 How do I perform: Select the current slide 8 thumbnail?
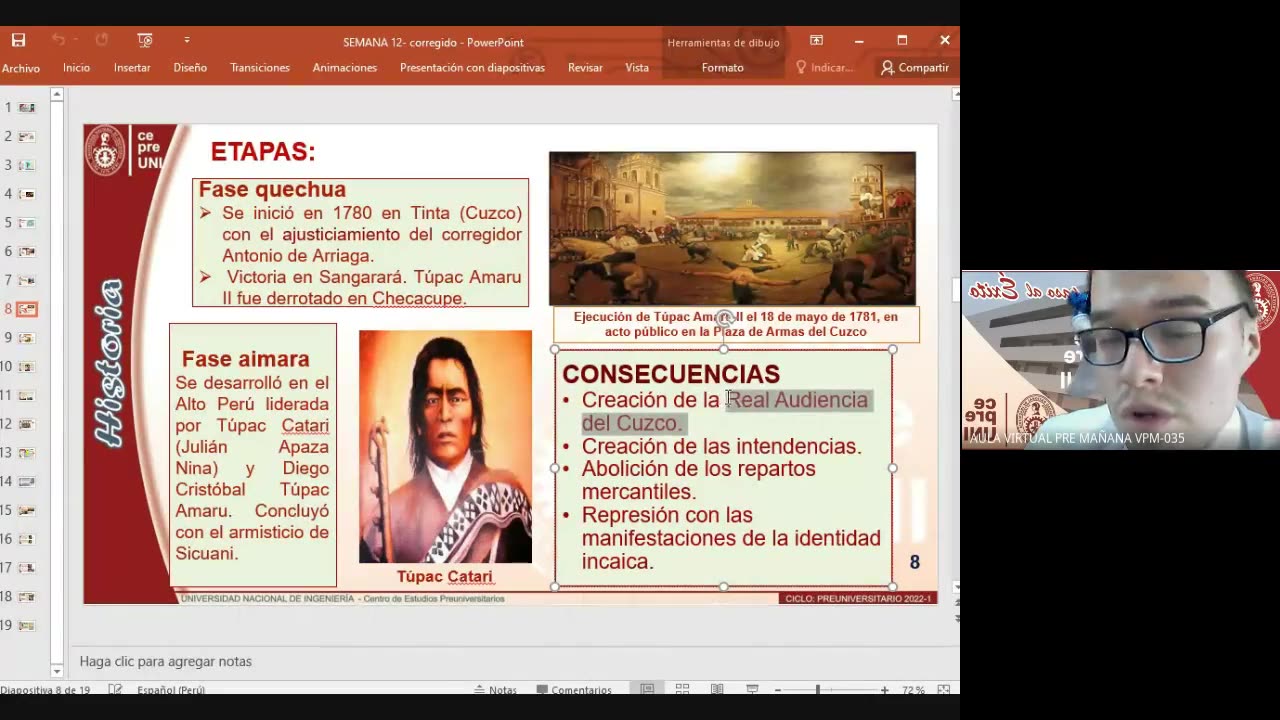pos(27,309)
